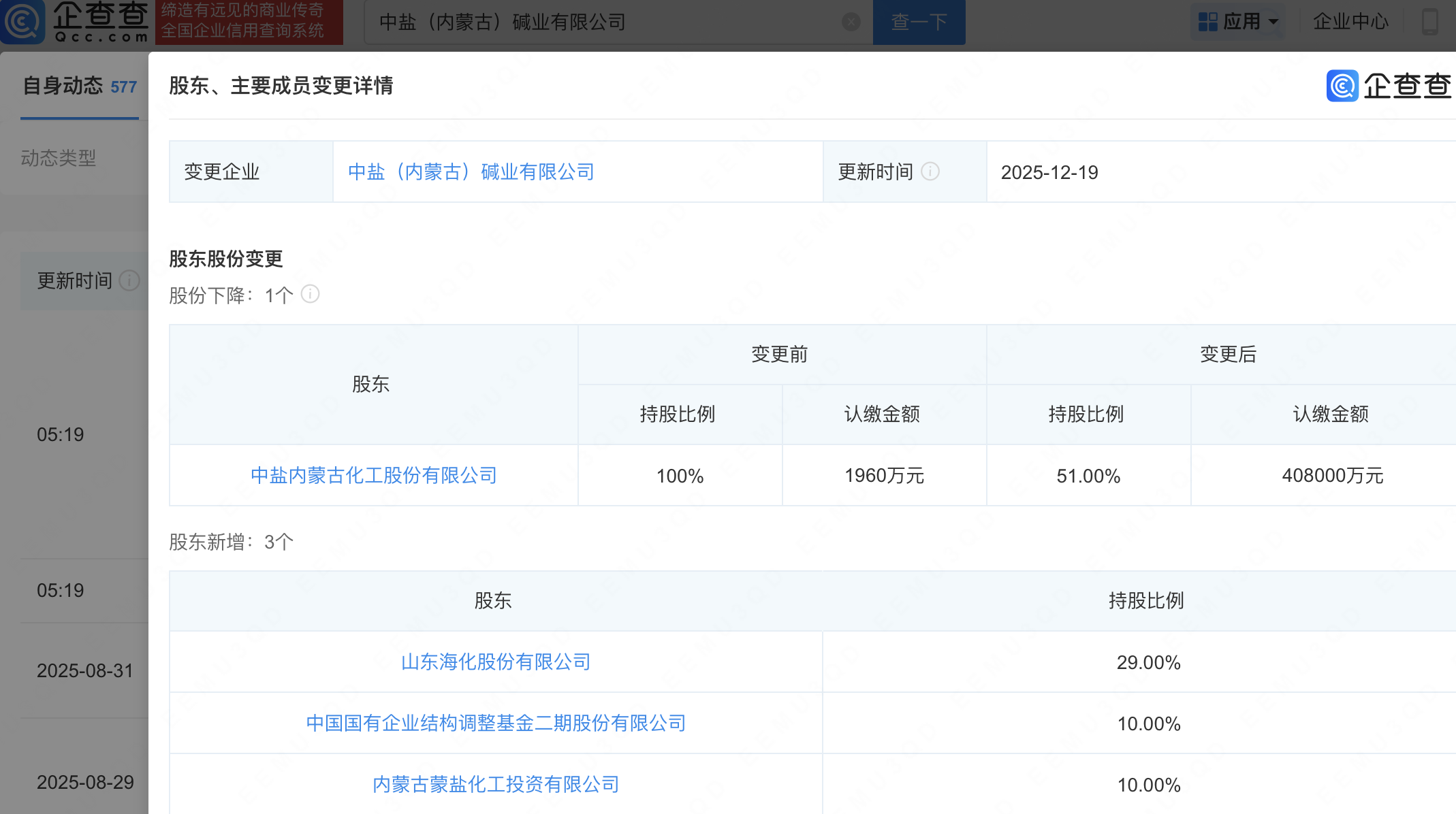Click the 应用 grid icon
The width and height of the screenshot is (1456, 814).
pos(1207,22)
